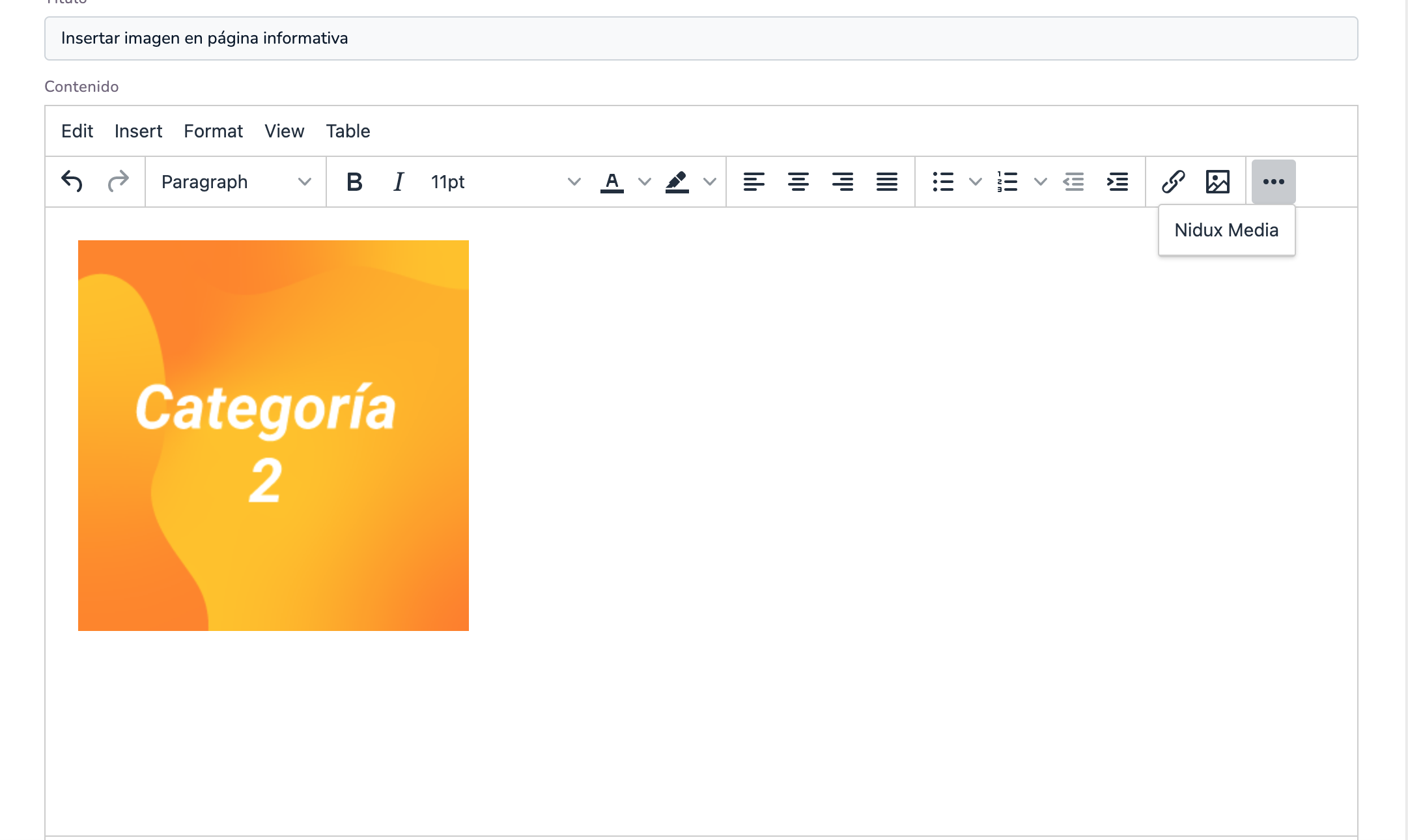Justify the text alignment
This screenshot has height=840, width=1408.
coord(886,182)
